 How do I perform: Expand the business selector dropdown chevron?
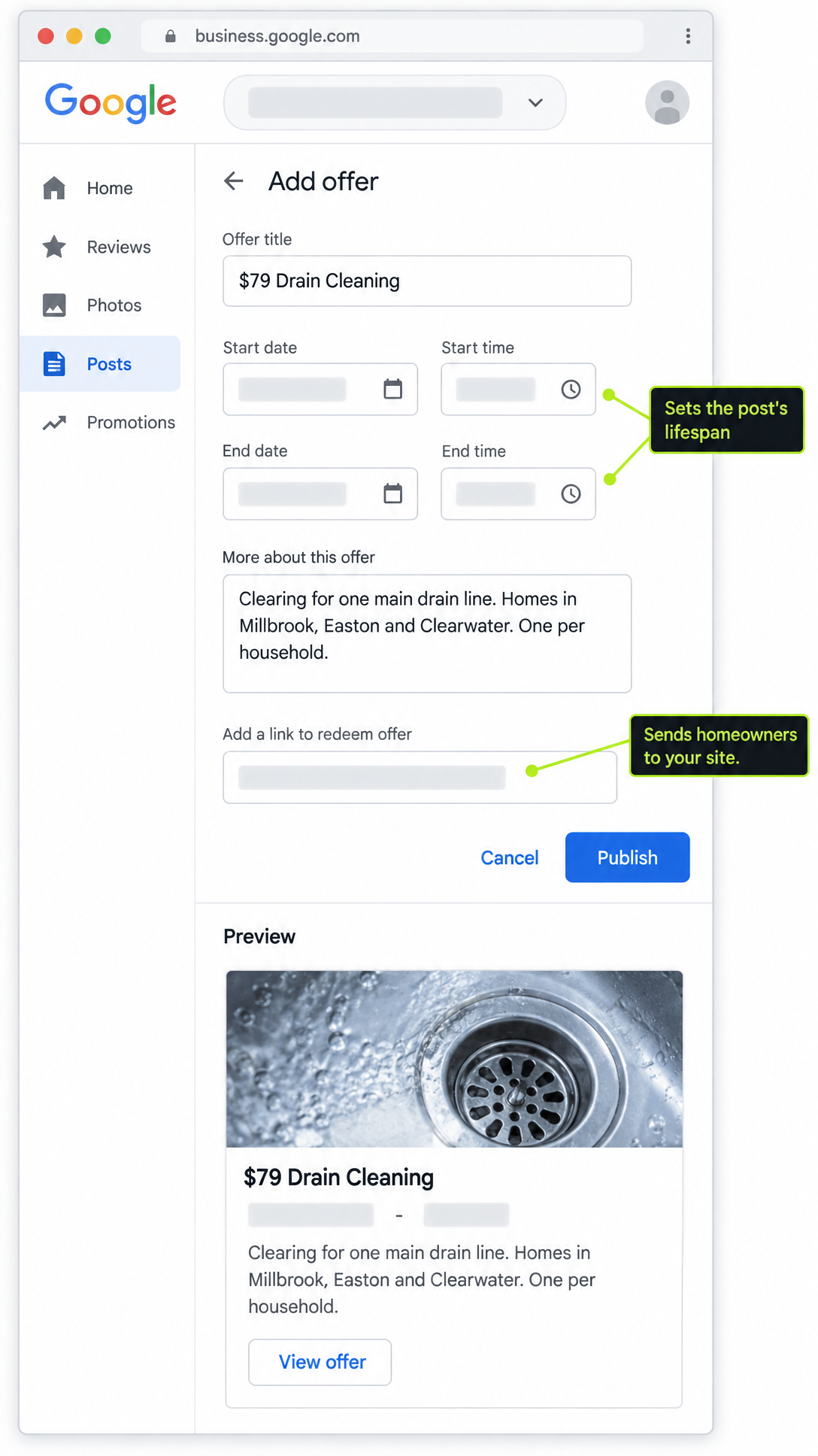click(535, 102)
